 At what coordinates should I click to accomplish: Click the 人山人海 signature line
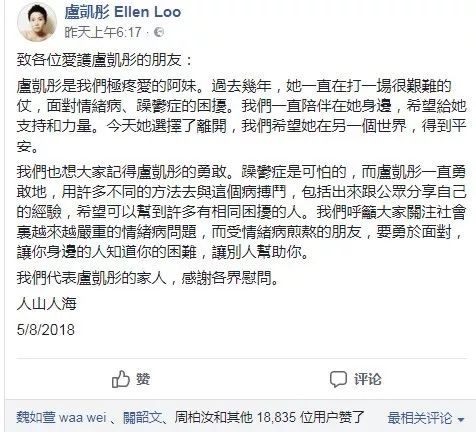pyautogui.click(x=47, y=304)
